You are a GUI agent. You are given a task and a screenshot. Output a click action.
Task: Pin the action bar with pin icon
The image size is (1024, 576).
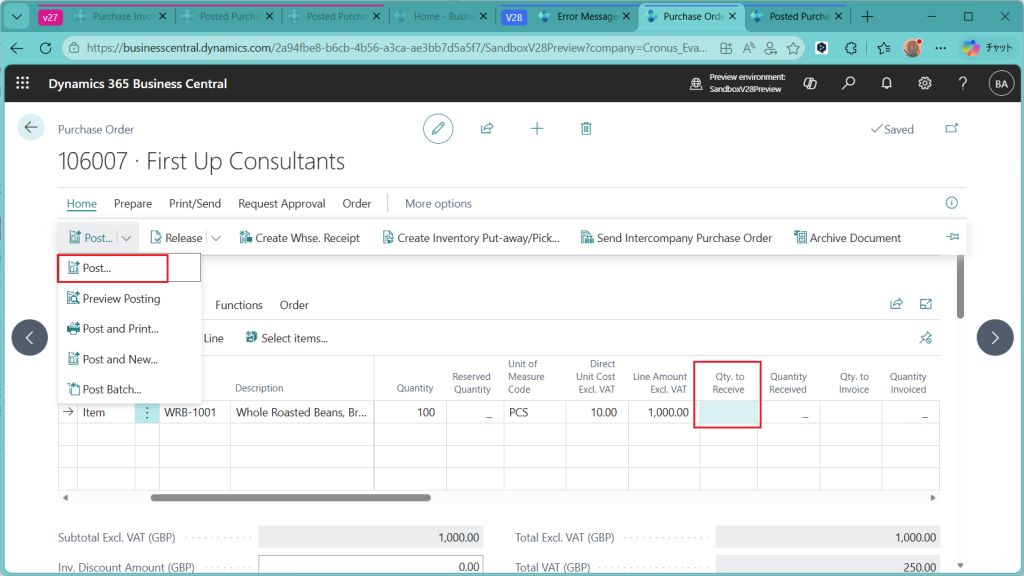point(951,238)
